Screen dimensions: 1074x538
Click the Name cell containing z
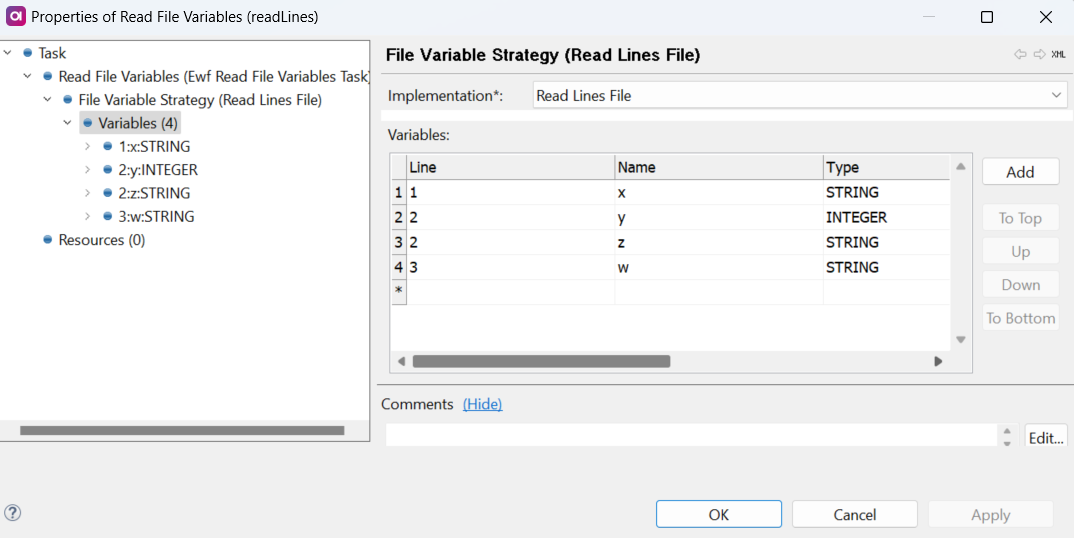[x=718, y=242]
